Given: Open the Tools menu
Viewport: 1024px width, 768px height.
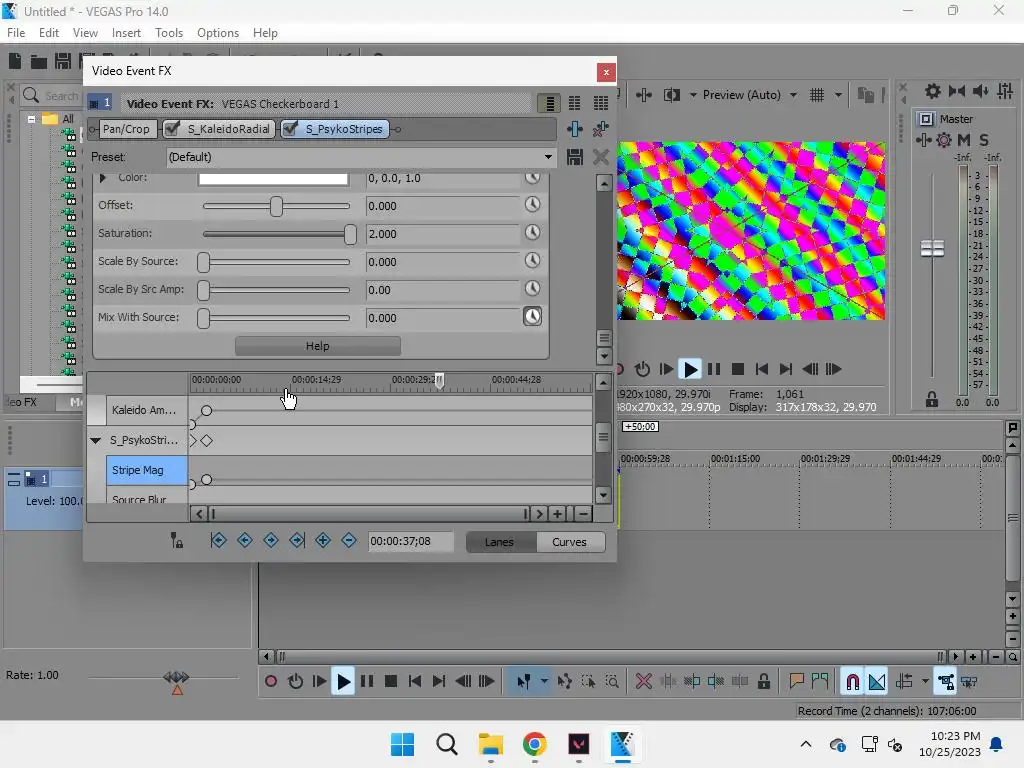Looking at the screenshot, I should 169,33.
